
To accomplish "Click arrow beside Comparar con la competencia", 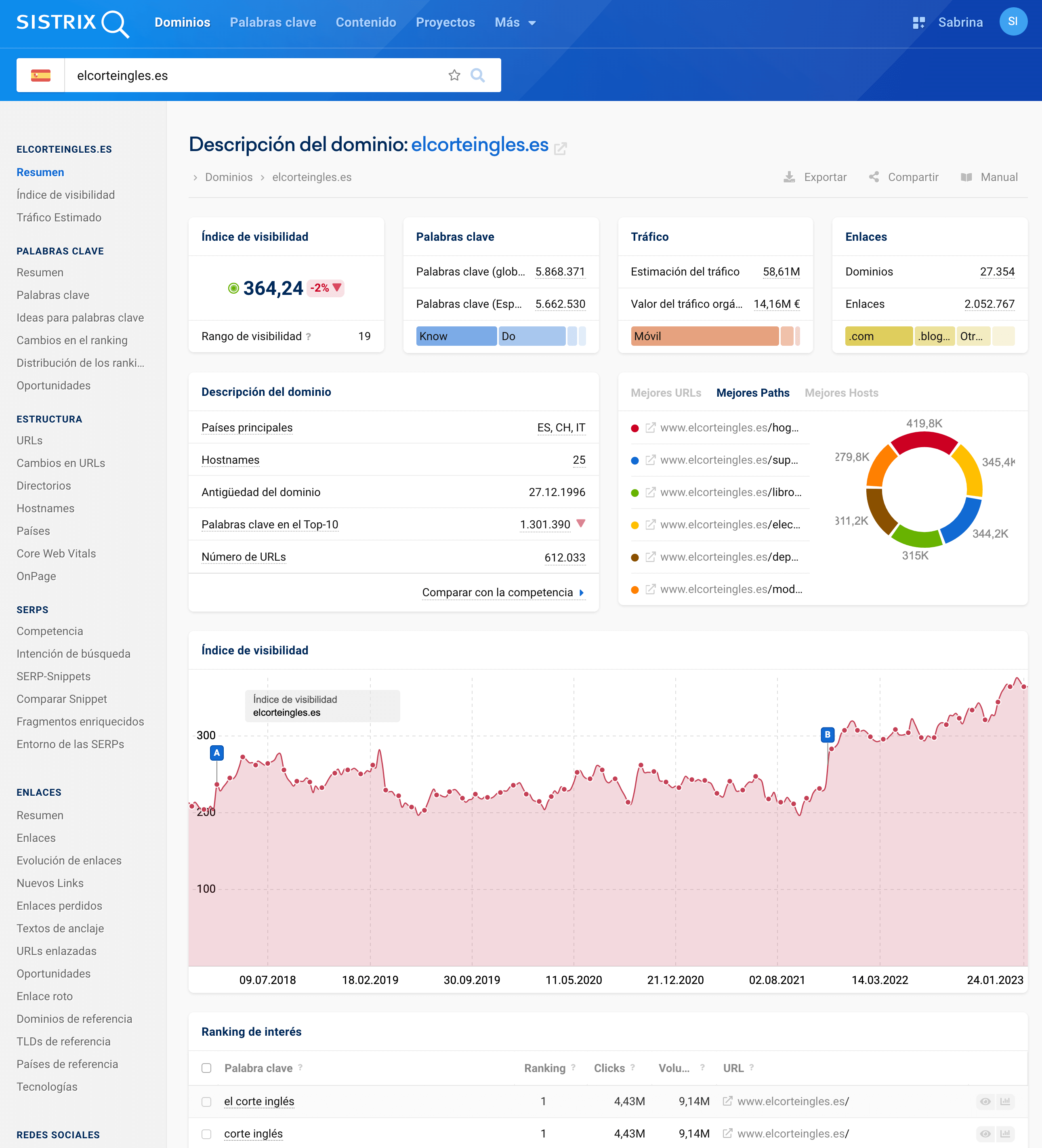I will click(x=581, y=593).
